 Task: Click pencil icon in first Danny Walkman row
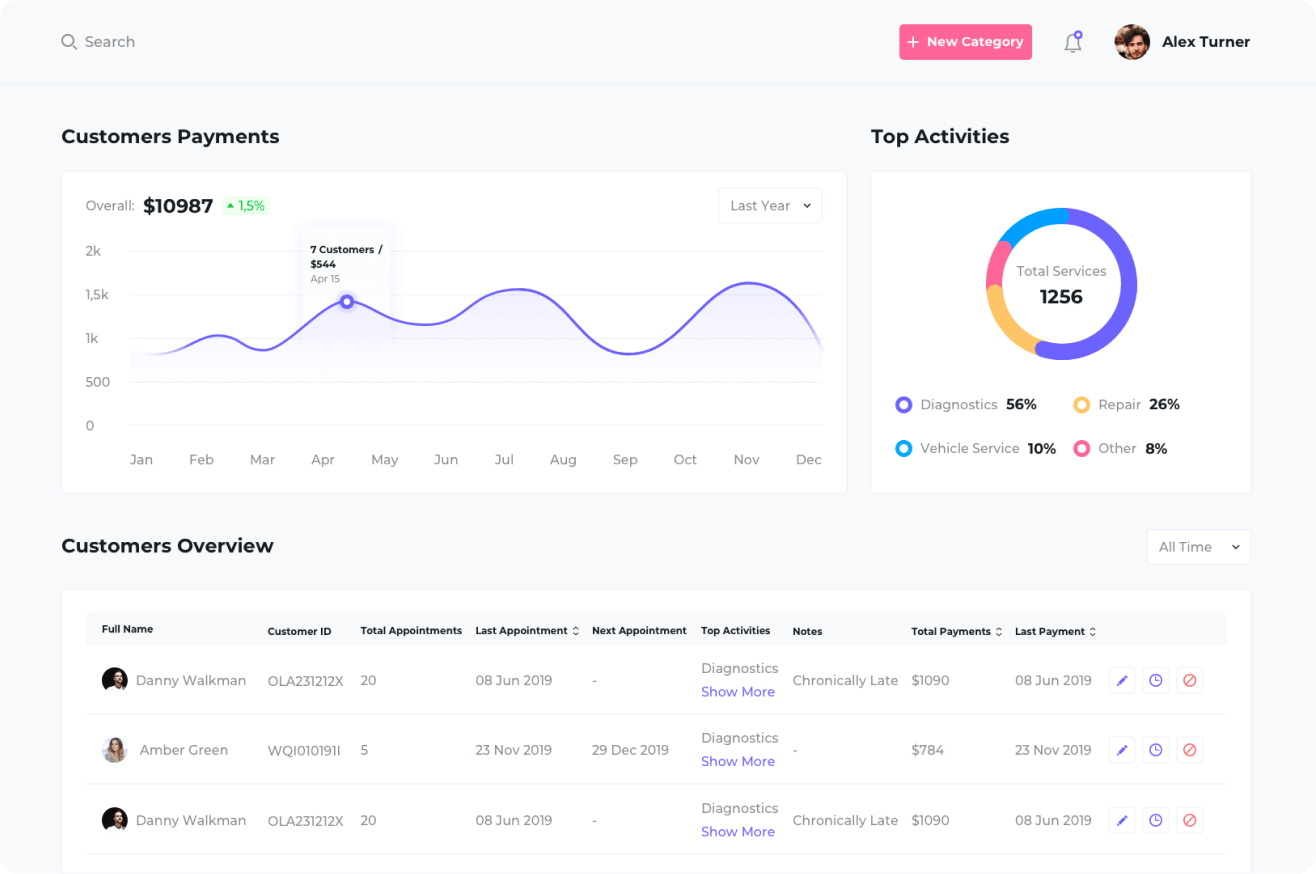click(x=1122, y=680)
